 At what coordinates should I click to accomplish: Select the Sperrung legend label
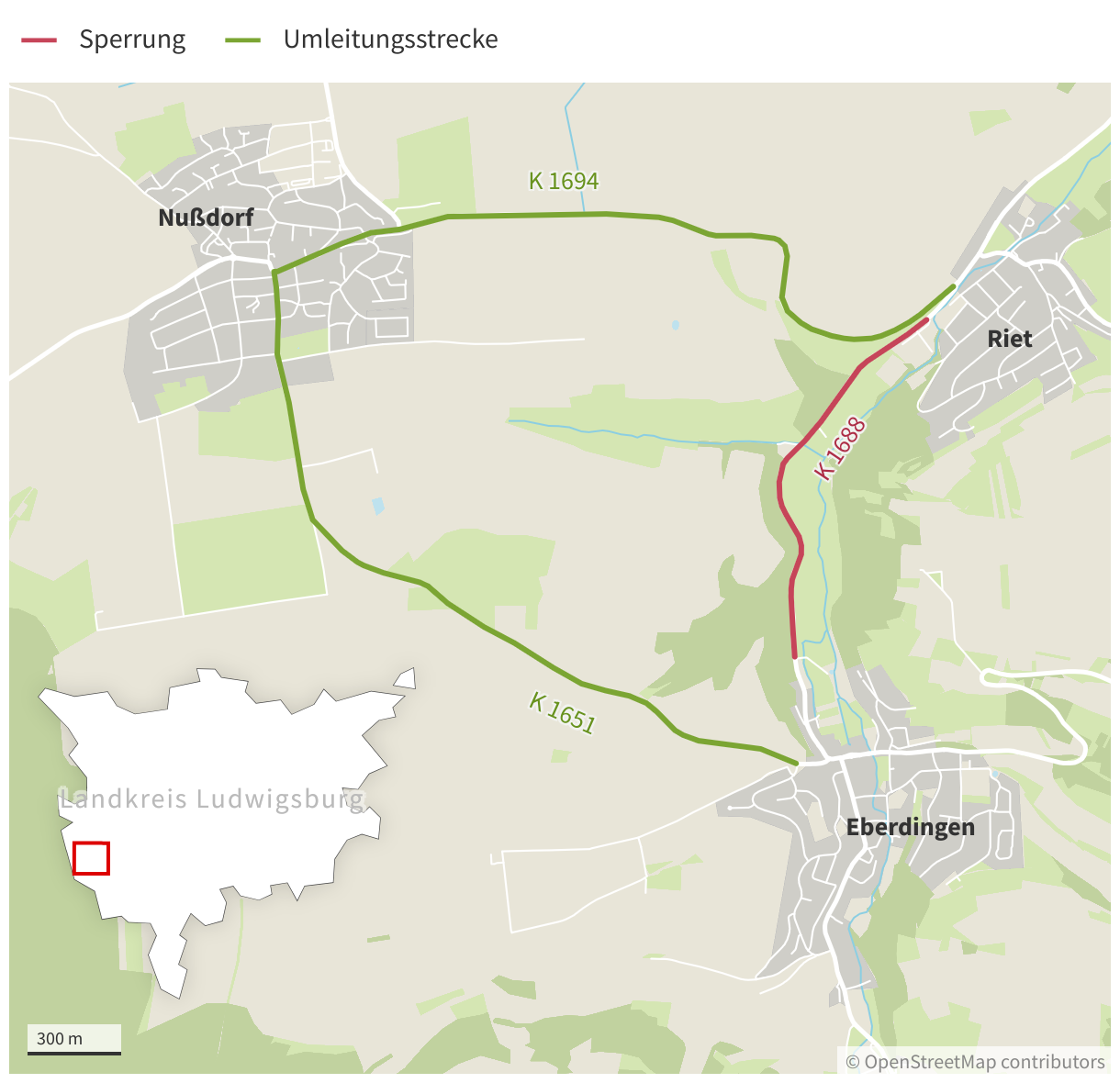[x=132, y=39]
